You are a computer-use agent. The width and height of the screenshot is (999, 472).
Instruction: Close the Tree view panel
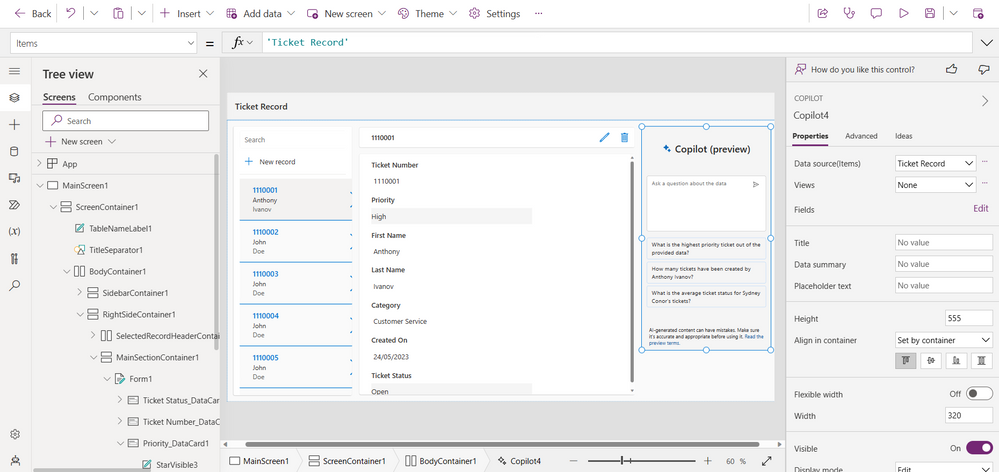point(203,74)
